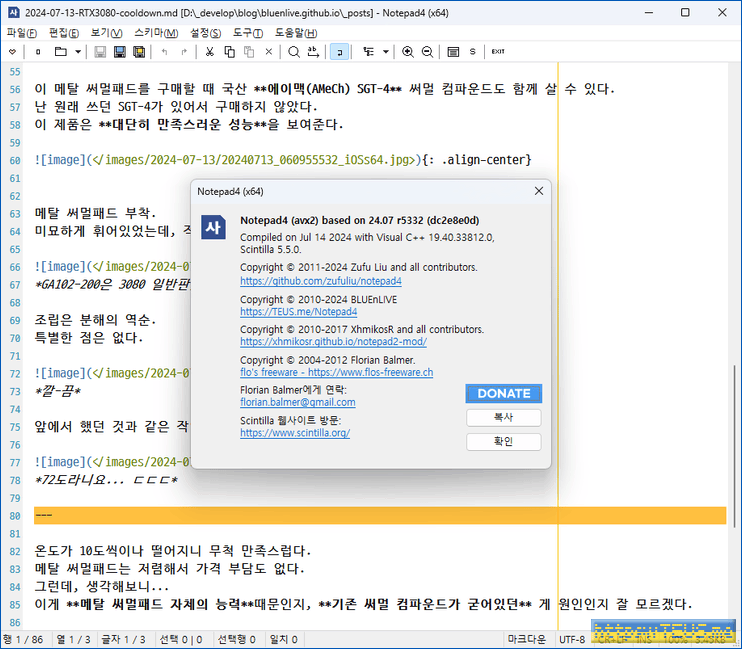Open the 설정(S) menu

205,32
